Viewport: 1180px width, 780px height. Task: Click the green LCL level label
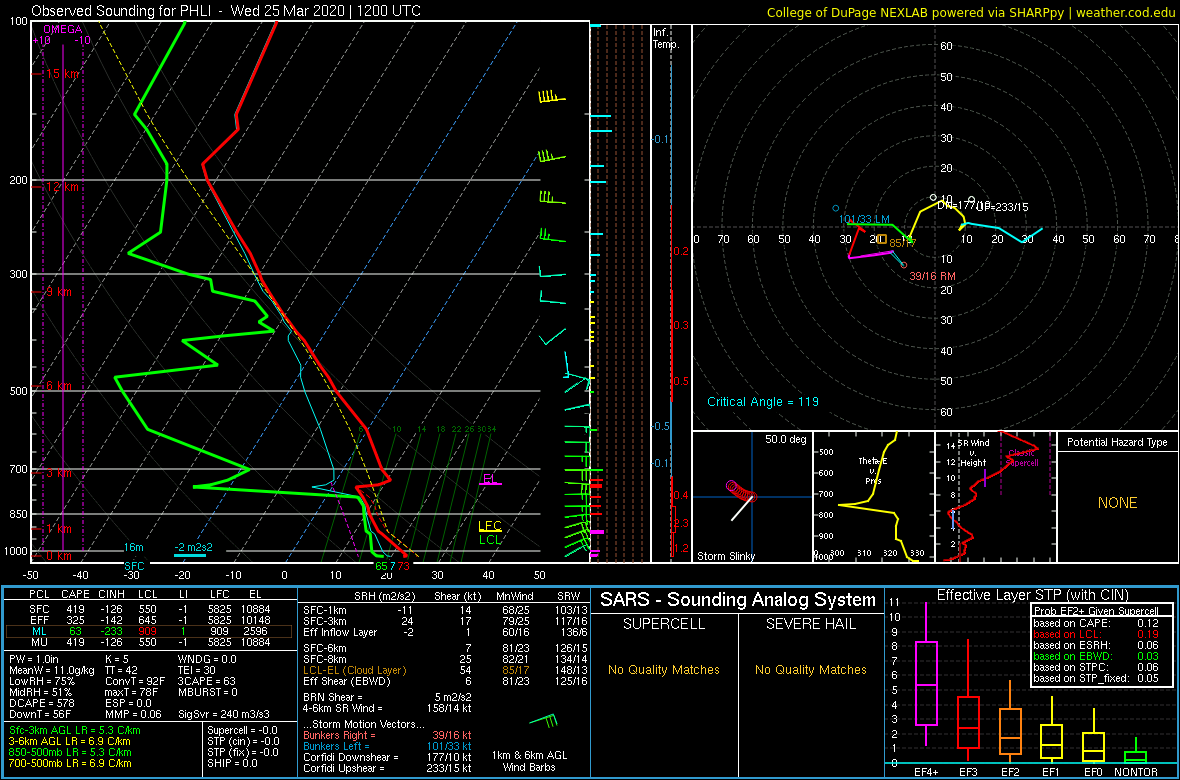click(x=490, y=539)
